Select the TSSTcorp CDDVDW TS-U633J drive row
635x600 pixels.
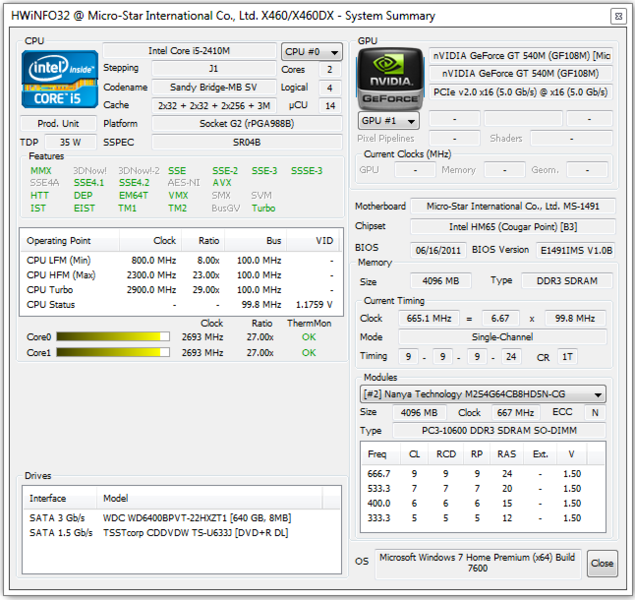click(x=181, y=533)
